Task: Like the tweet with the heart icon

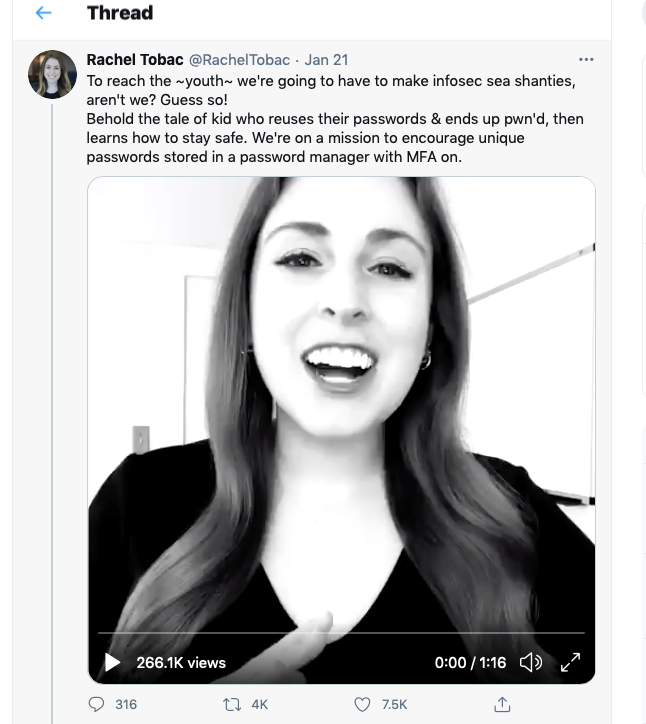Action: click(x=362, y=704)
